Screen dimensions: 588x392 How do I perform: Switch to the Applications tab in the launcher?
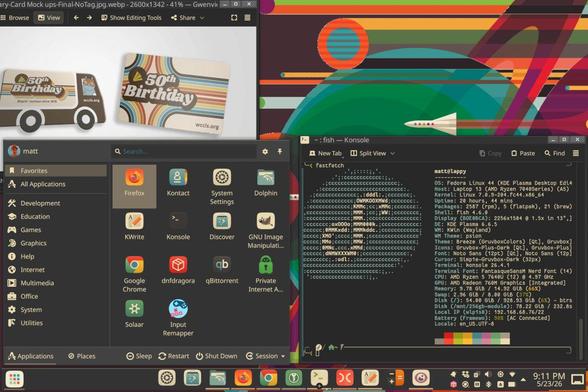click(x=31, y=356)
